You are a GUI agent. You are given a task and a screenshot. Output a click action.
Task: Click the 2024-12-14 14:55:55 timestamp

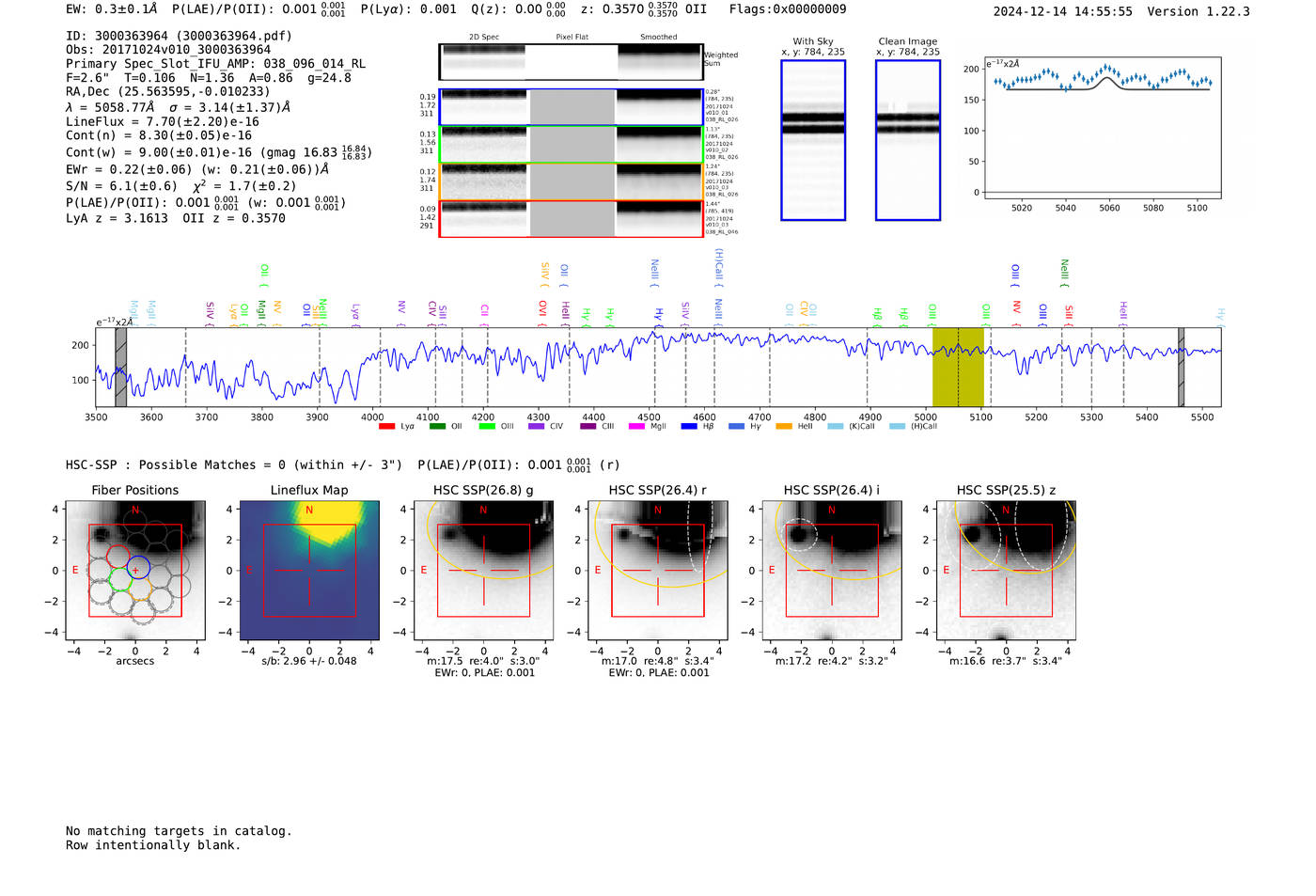tap(1063, 11)
